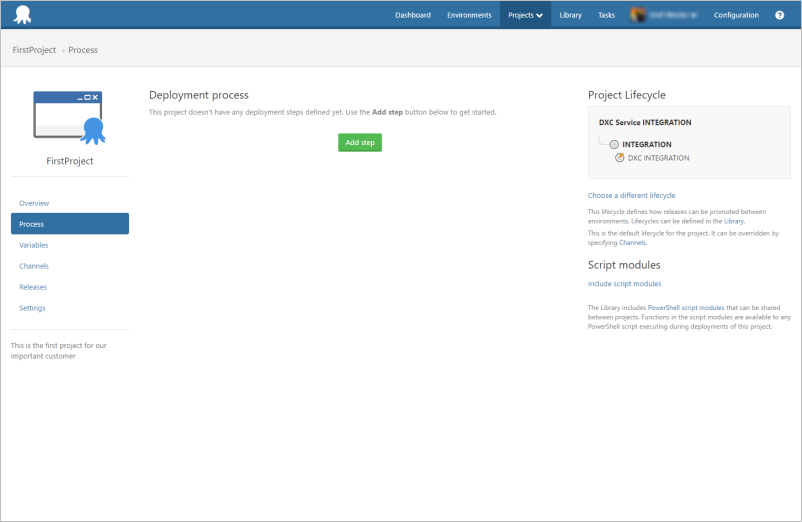Image resolution: width=802 pixels, height=522 pixels.
Task: Select Overview in the project sidebar
Action: 34,203
